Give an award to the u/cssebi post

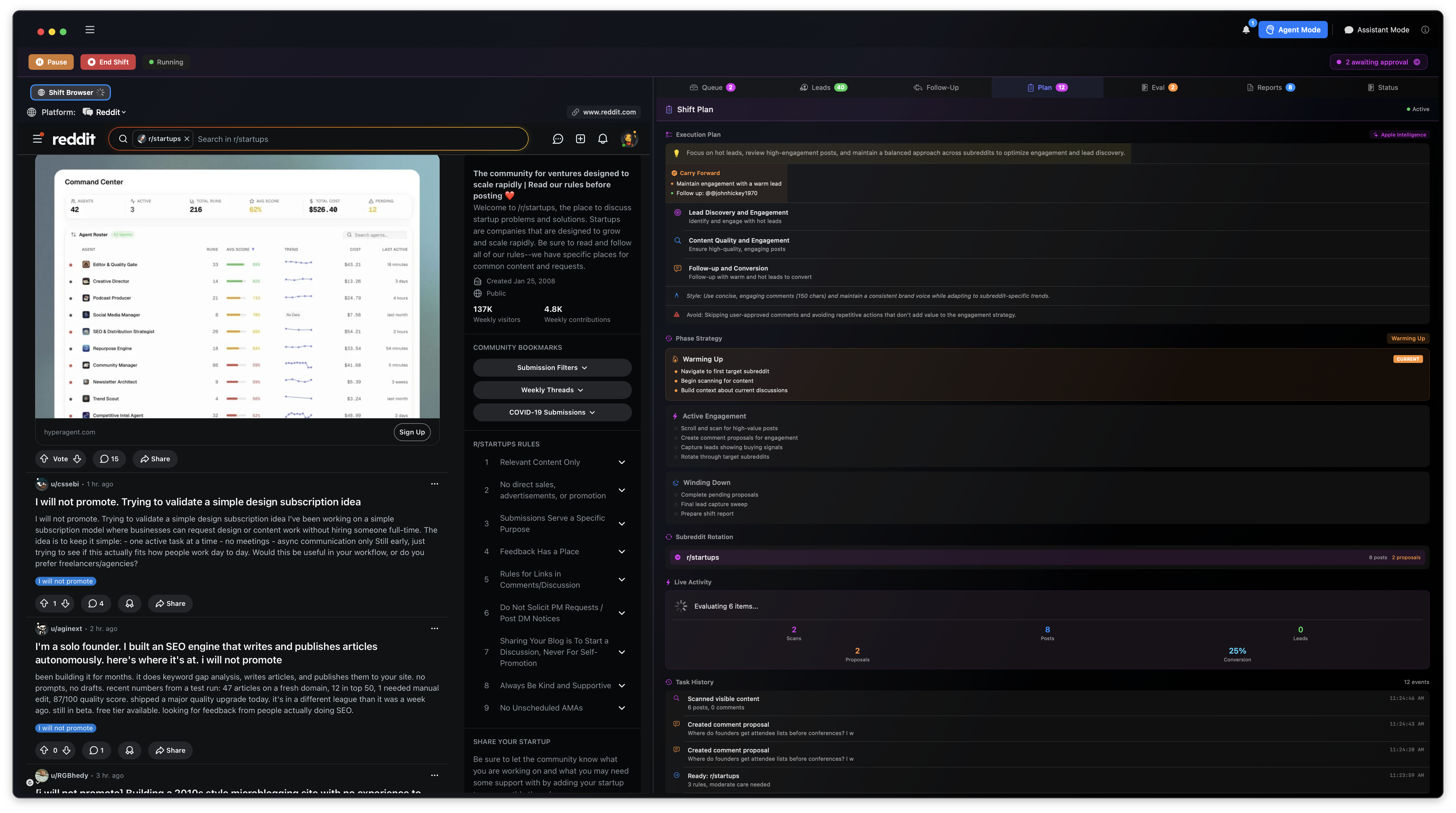click(129, 603)
